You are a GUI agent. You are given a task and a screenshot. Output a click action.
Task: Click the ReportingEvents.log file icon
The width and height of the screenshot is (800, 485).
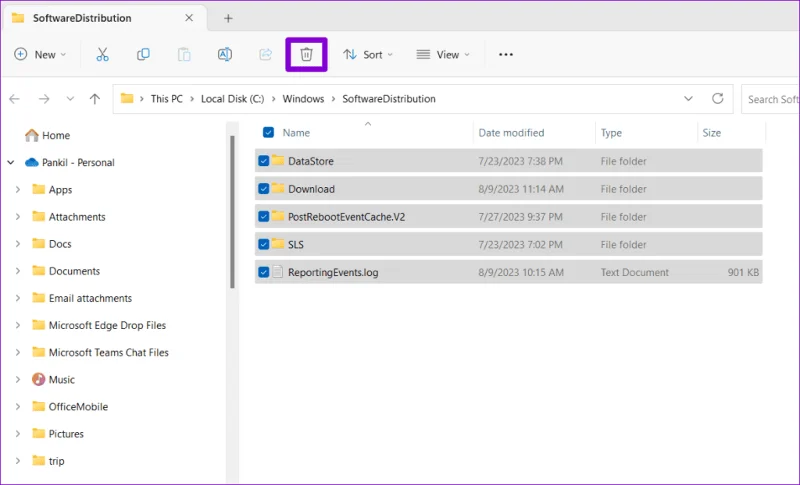(278, 272)
